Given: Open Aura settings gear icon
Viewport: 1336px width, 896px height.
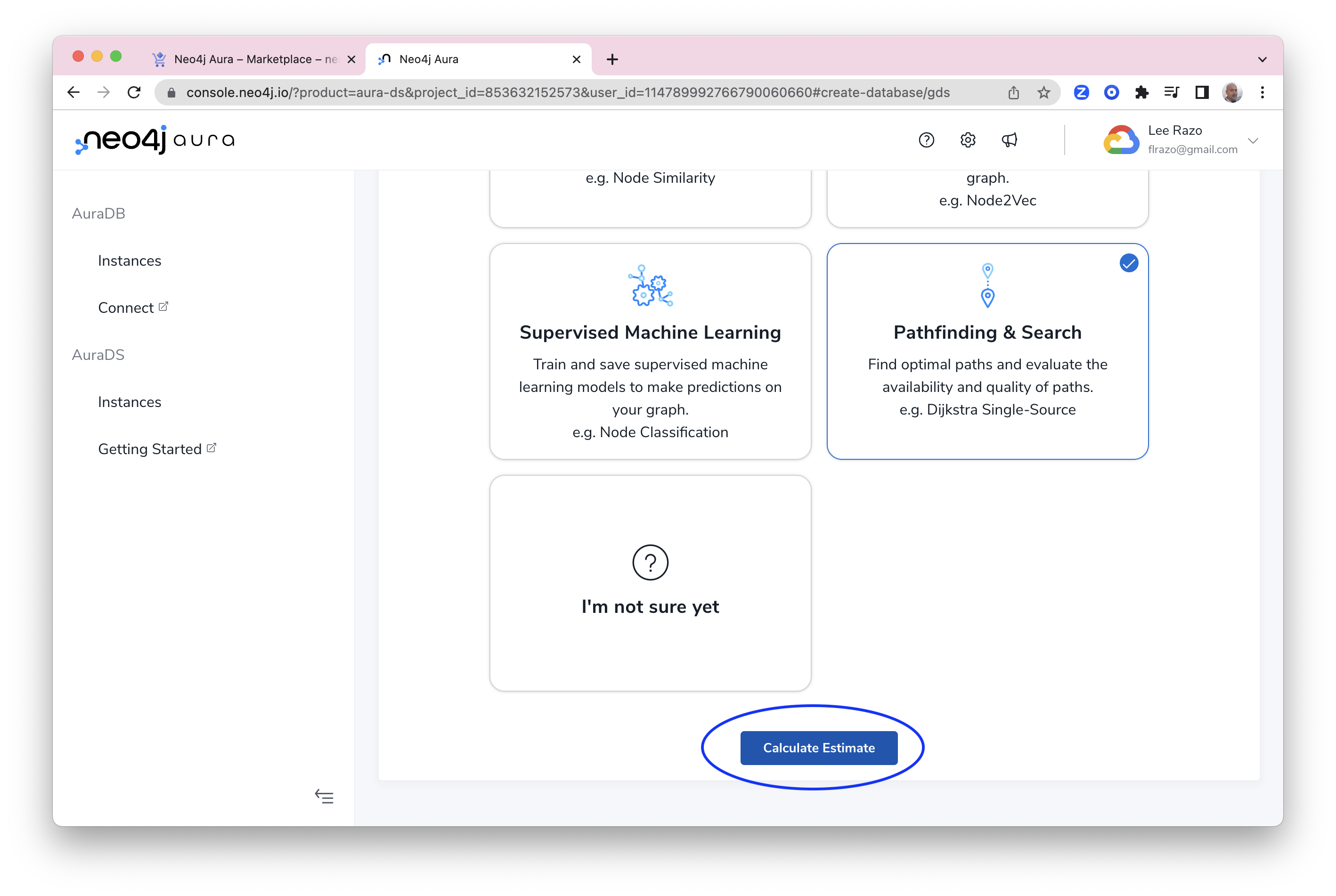Looking at the screenshot, I should pos(968,140).
